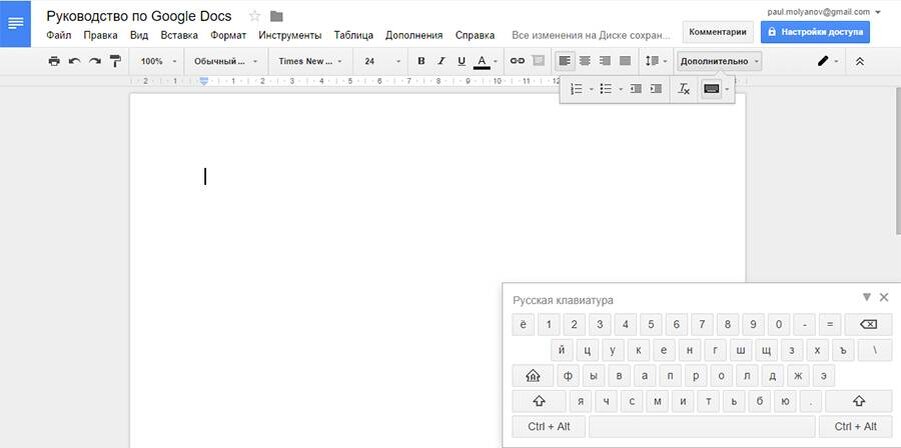Minimize the Русская клавиатура panel with triangle

tap(867, 297)
